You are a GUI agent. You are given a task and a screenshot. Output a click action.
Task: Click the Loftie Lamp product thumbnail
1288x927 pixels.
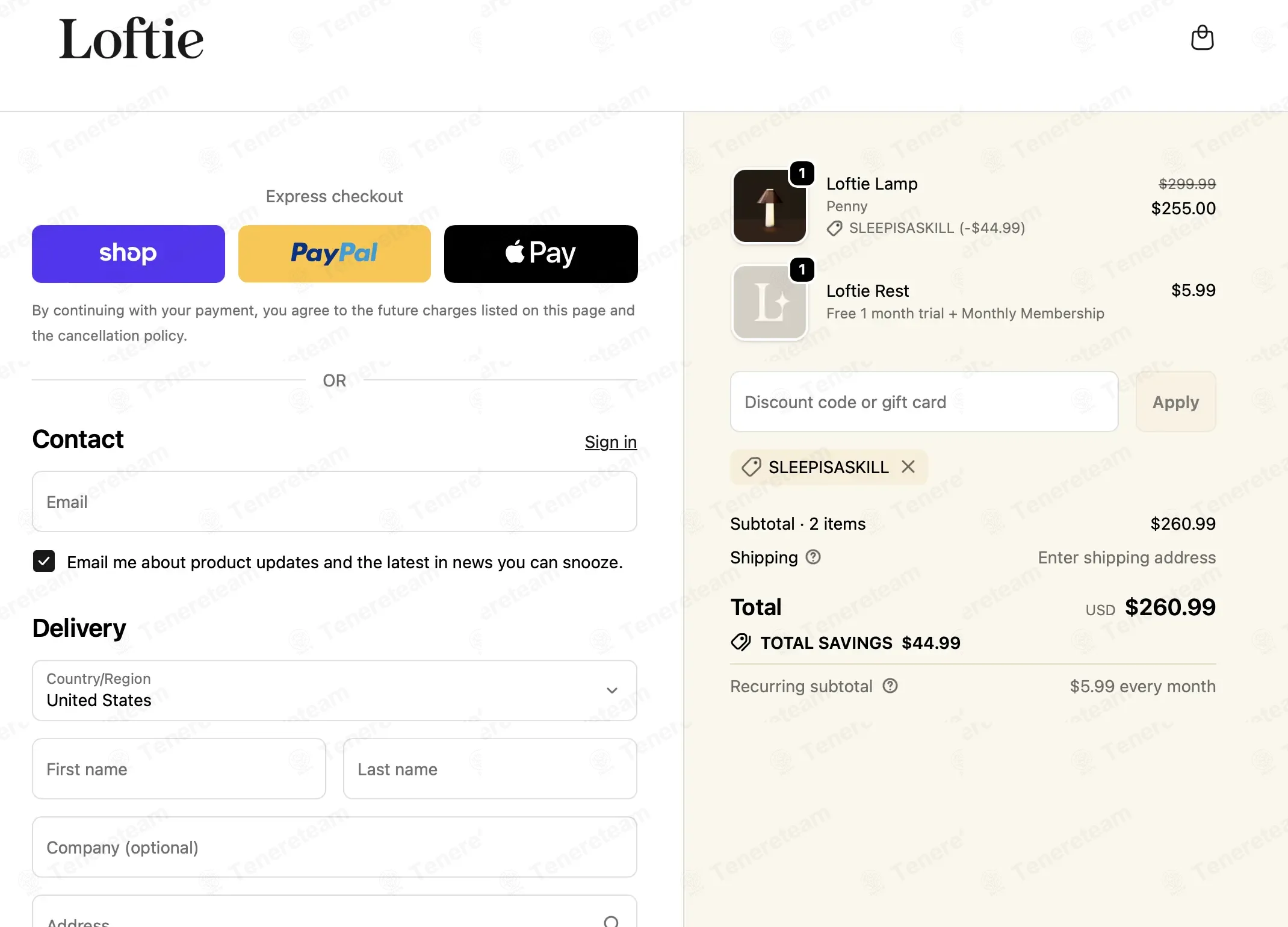[x=769, y=206]
